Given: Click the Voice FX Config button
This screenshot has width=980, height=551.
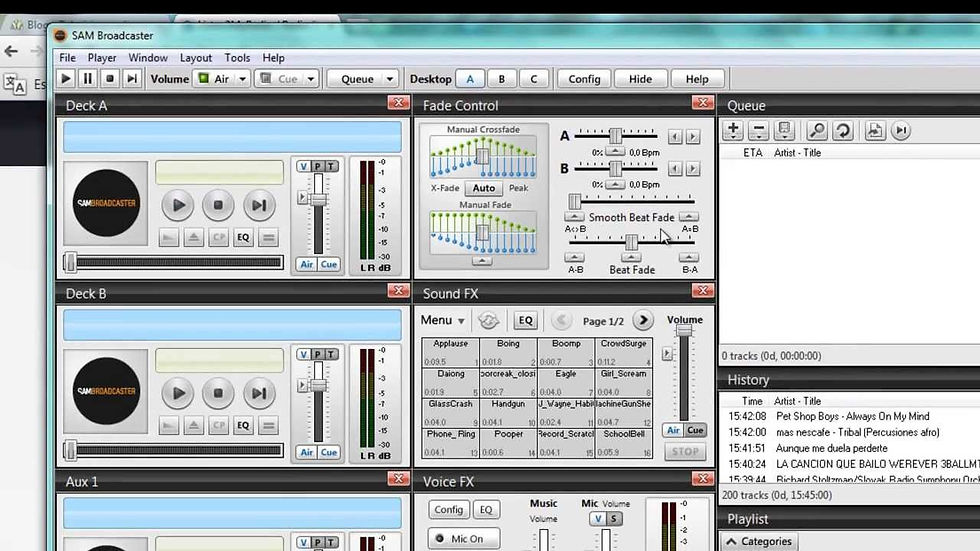Looking at the screenshot, I should coord(449,510).
